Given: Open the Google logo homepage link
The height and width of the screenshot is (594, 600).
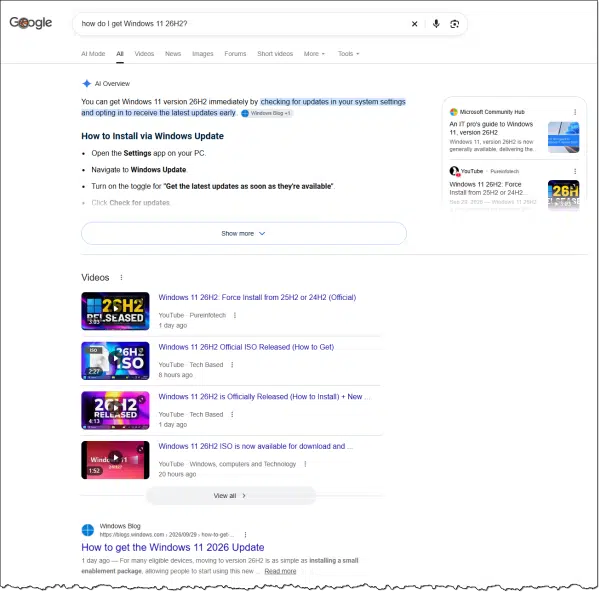Looking at the screenshot, I should [x=31, y=23].
